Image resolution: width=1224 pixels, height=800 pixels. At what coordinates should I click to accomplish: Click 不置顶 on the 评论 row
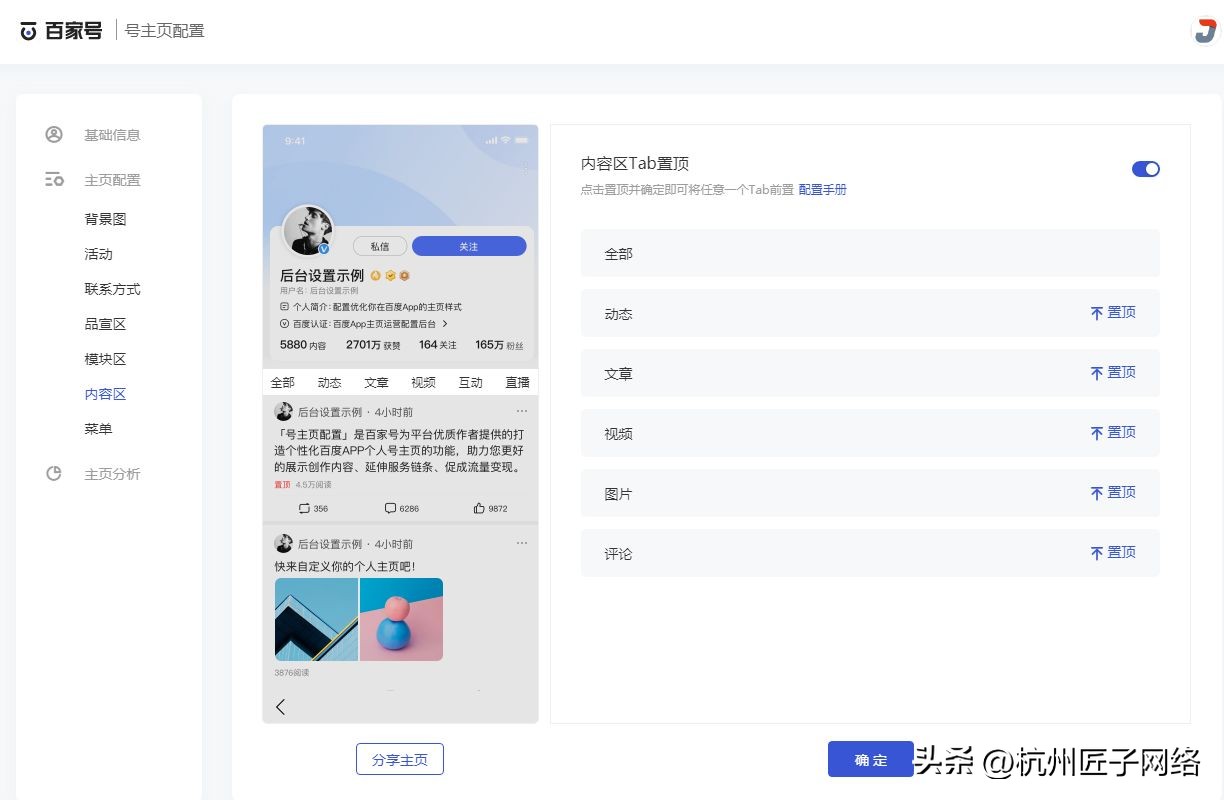pos(1113,552)
